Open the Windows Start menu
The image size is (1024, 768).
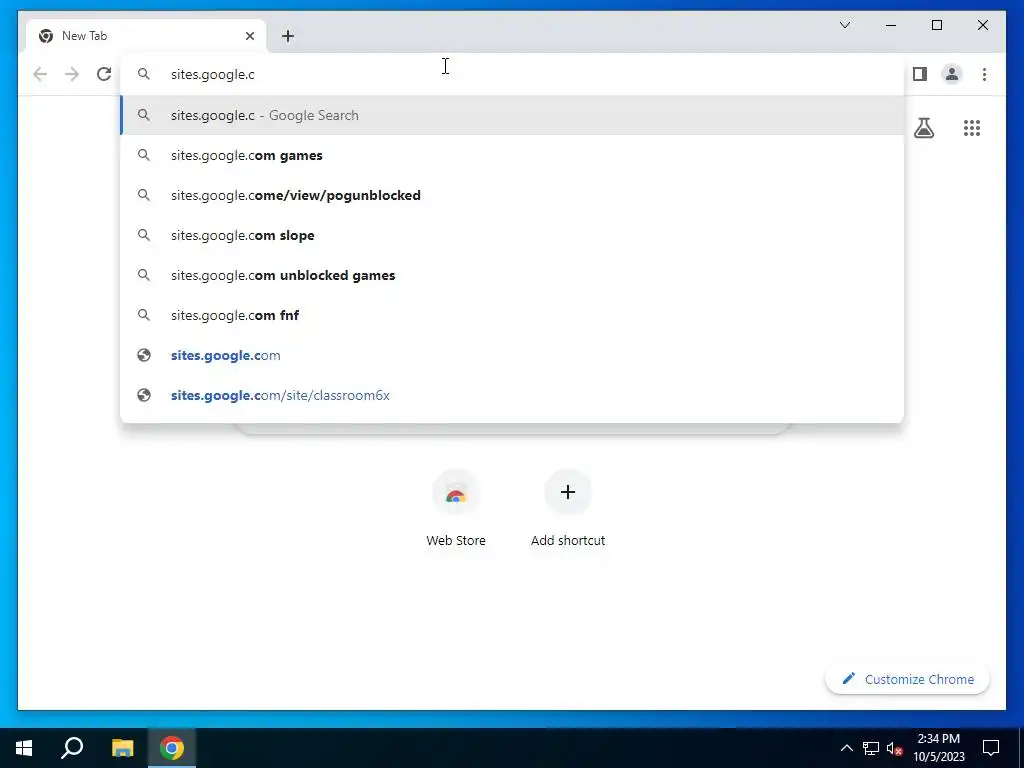[x=24, y=748]
